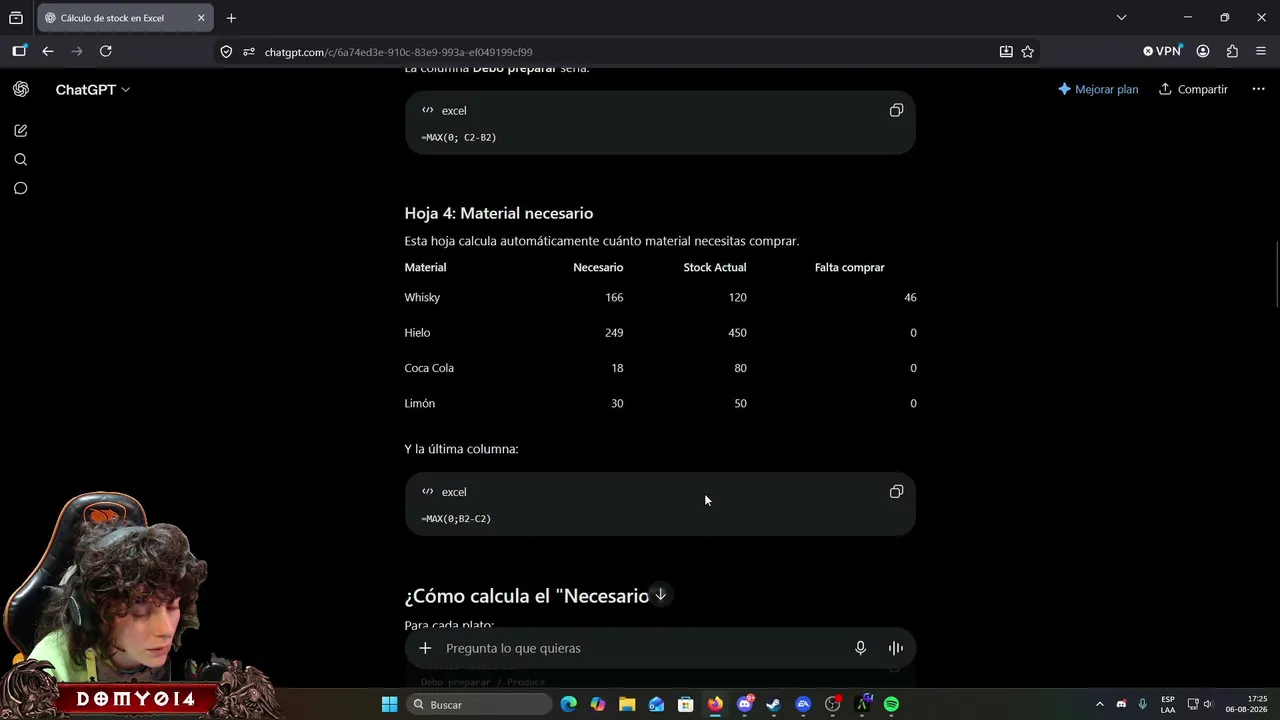The width and height of the screenshot is (1280, 720).
Task: Start dictation with the microphone icon
Action: click(860, 648)
